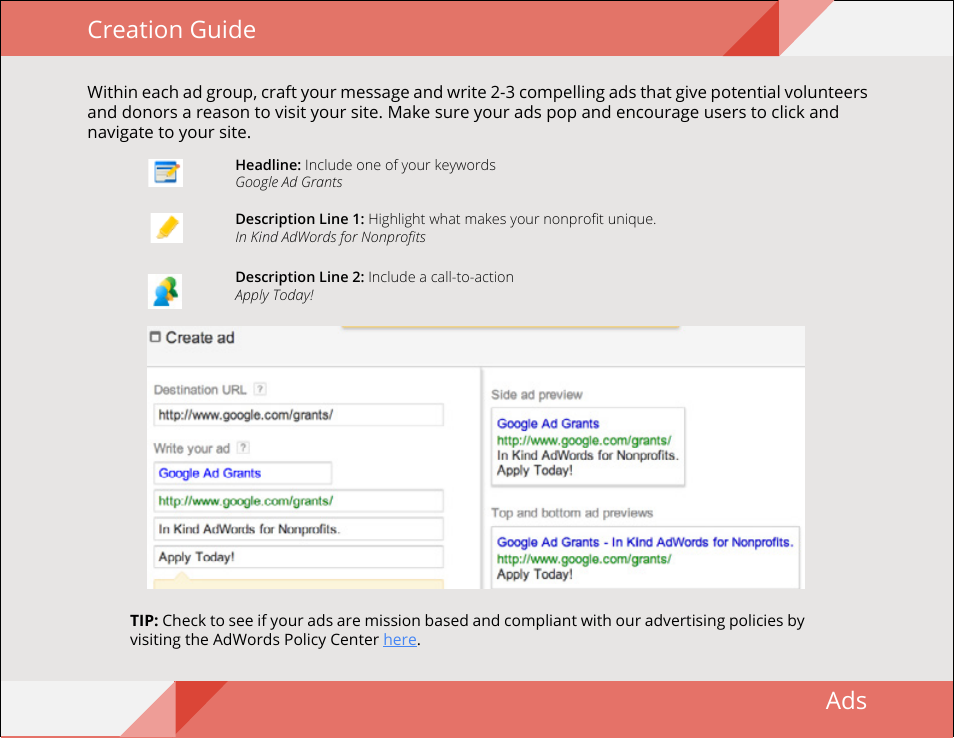Click the headline field containing Google Ad Grants
Viewport: 954px width, 738px height.
[x=242, y=473]
